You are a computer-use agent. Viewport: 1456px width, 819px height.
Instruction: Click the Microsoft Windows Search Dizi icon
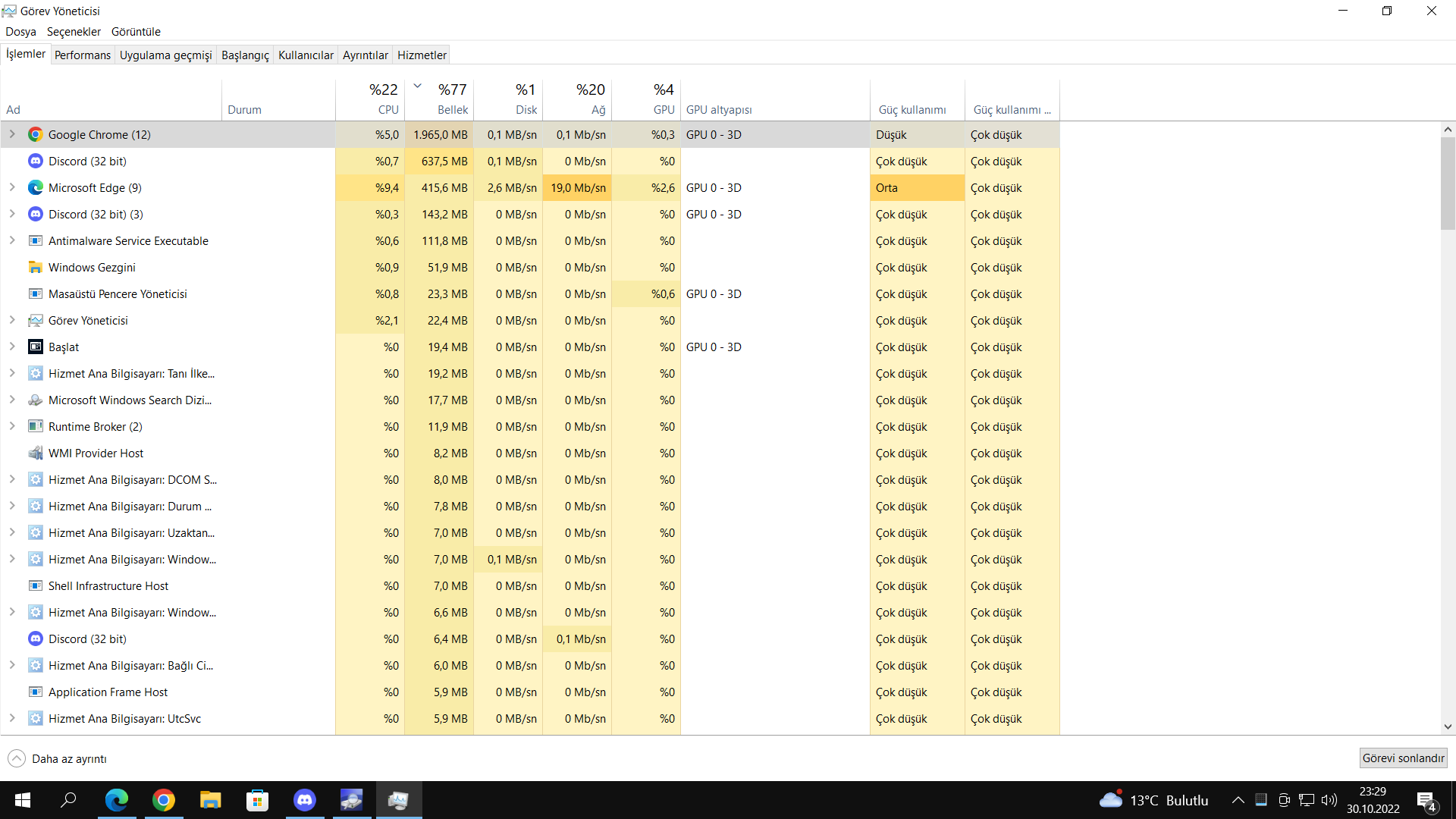tap(35, 400)
